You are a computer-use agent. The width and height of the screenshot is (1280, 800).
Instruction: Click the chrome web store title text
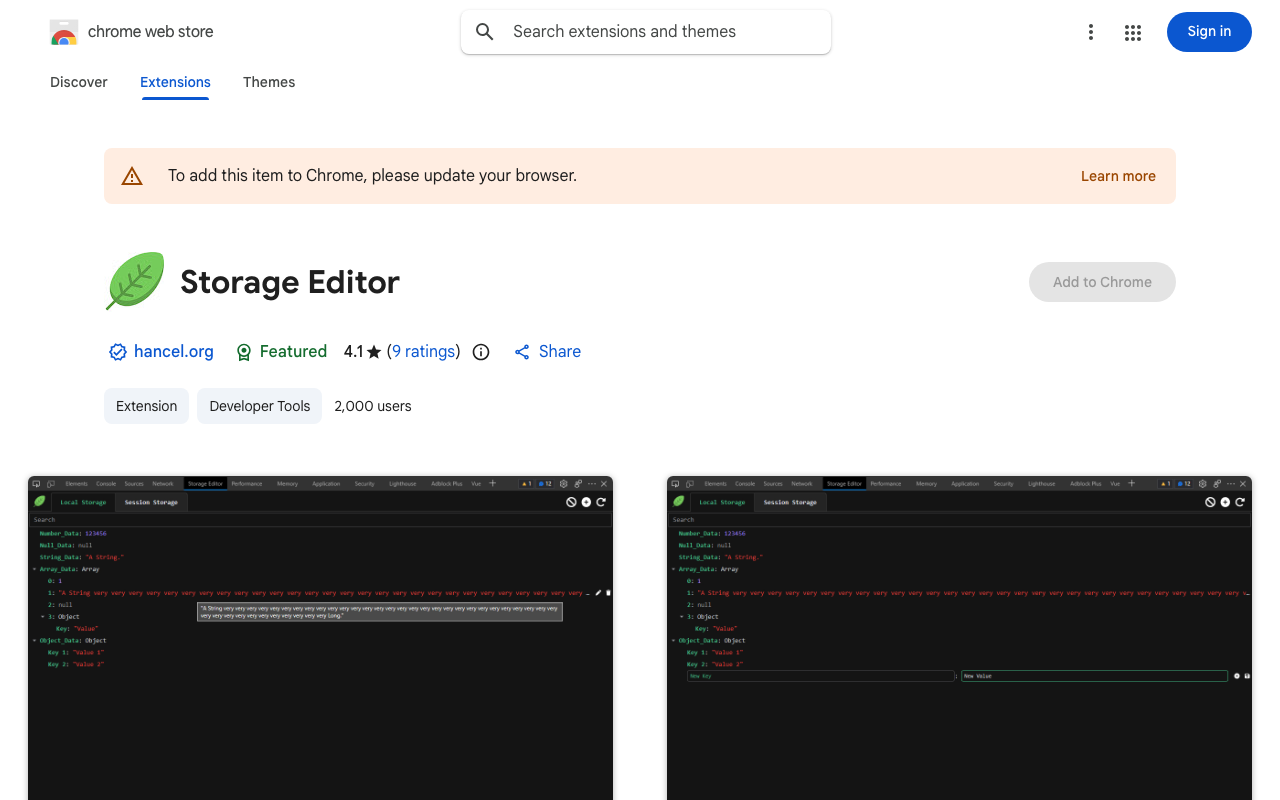(151, 32)
